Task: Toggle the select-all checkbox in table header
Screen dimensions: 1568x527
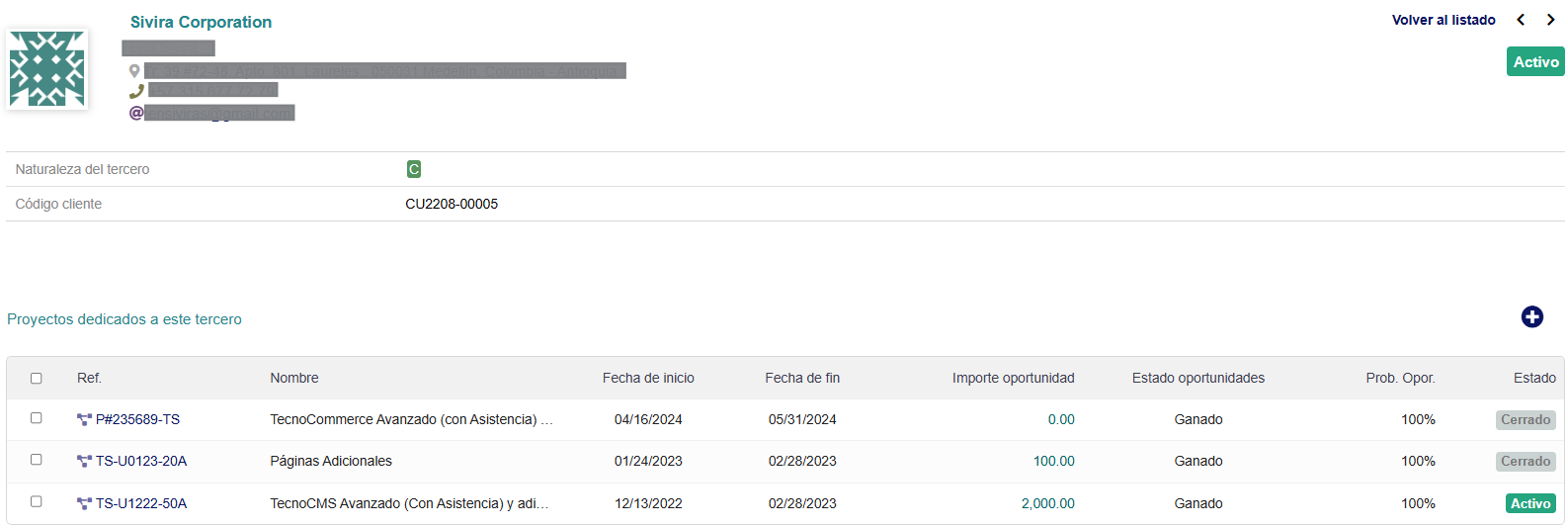Action: 37,379
